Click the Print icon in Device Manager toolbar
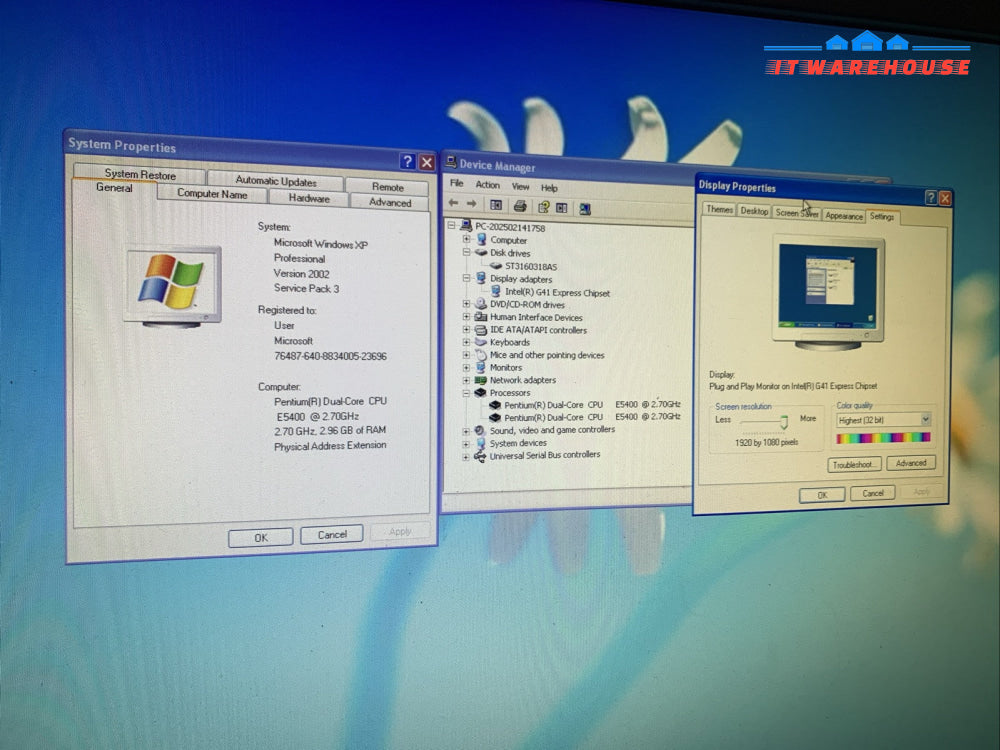1000x750 pixels. [x=520, y=207]
